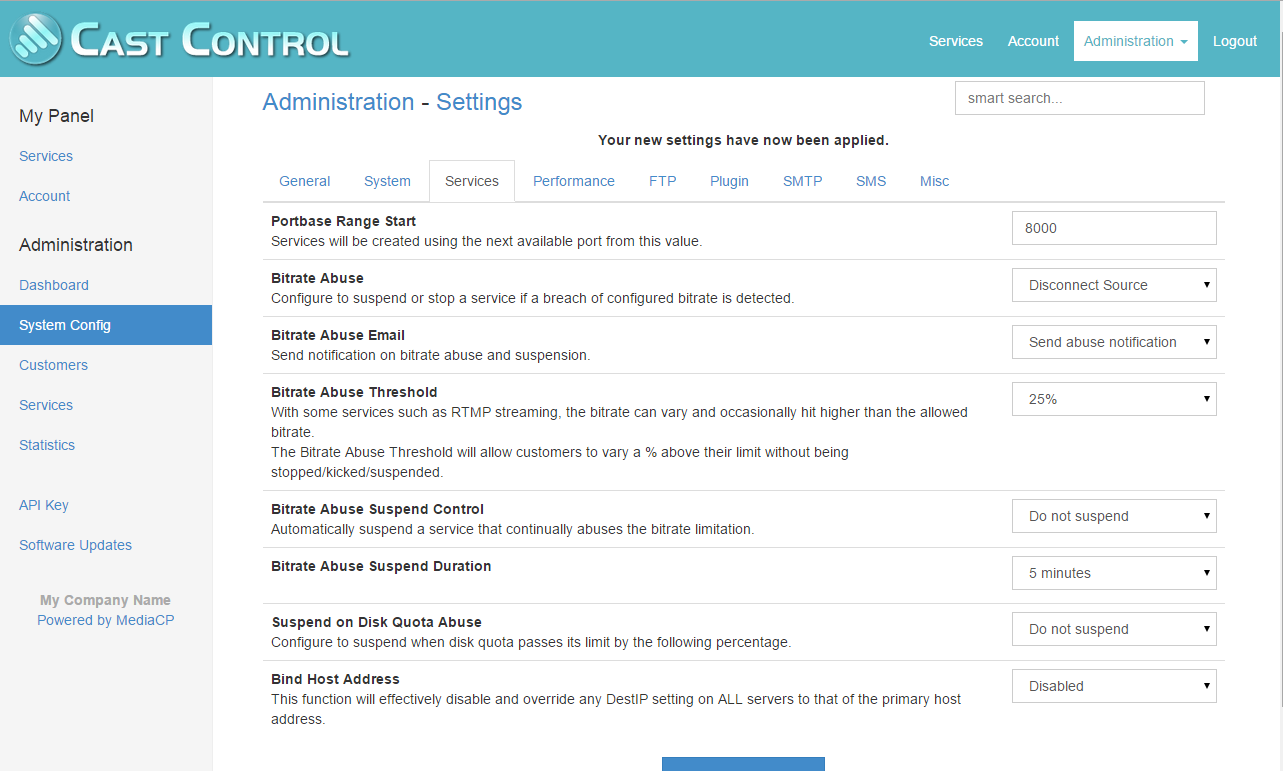Open the Services link in top navigation
The height and width of the screenshot is (771, 1283).
tap(955, 41)
